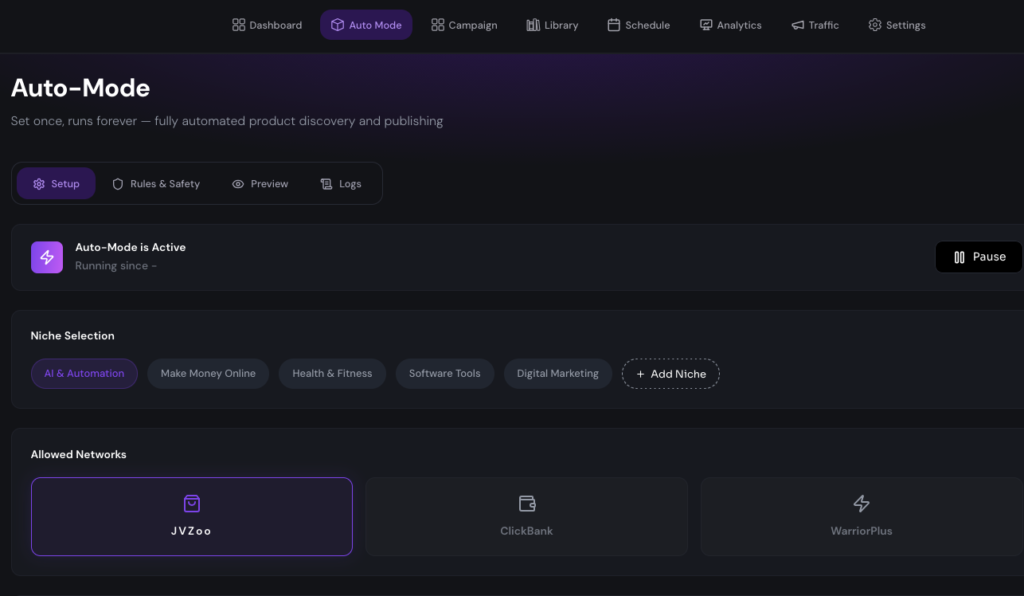Toggle the Digital Marketing niche chip

(558, 373)
